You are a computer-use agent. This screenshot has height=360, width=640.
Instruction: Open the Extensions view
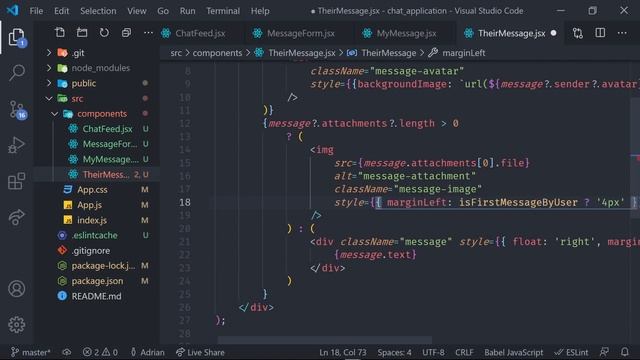[16, 181]
